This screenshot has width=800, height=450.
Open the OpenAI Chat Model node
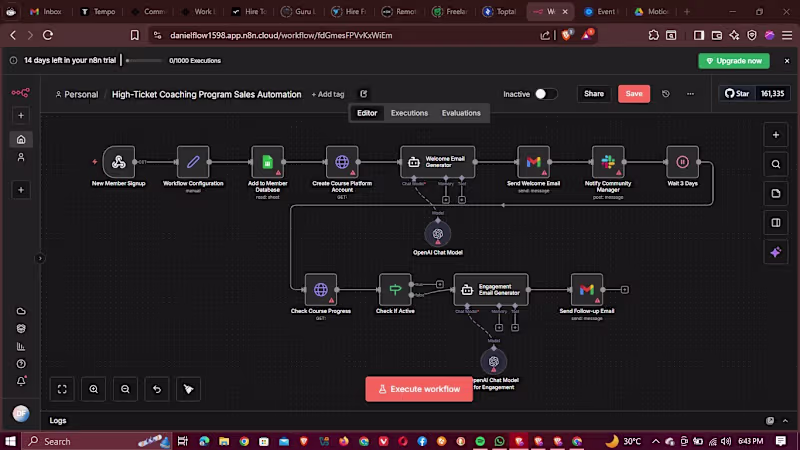pyautogui.click(x=438, y=234)
